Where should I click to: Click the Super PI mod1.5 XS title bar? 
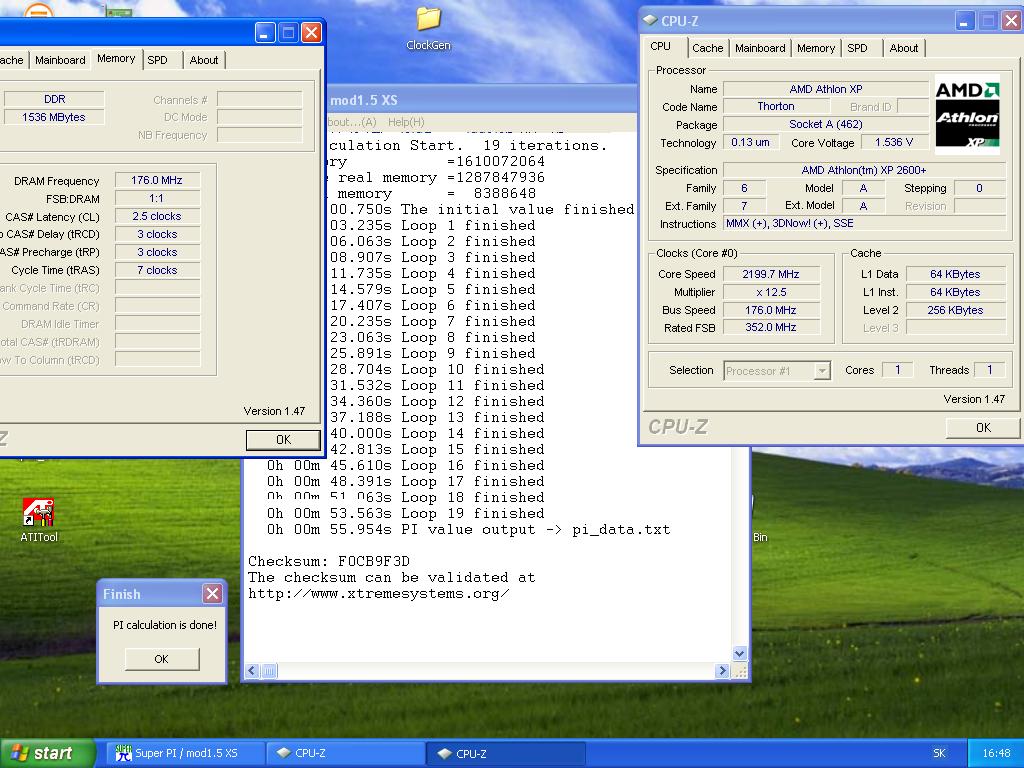[x=482, y=100]
